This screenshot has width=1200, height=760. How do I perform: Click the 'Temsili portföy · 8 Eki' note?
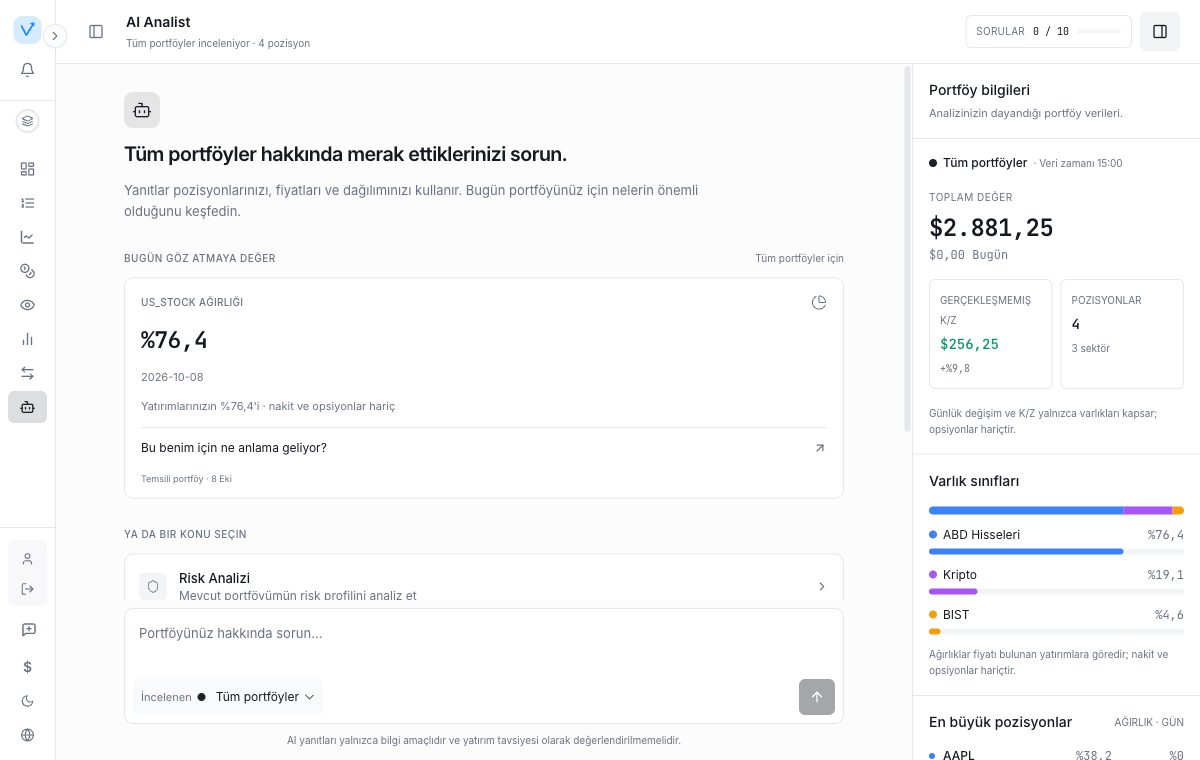point(186,479)
